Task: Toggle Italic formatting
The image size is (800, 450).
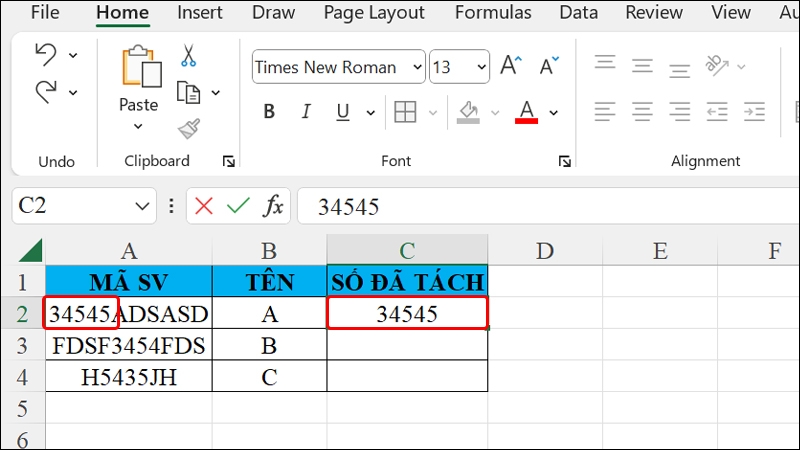Action: [306, 111]
